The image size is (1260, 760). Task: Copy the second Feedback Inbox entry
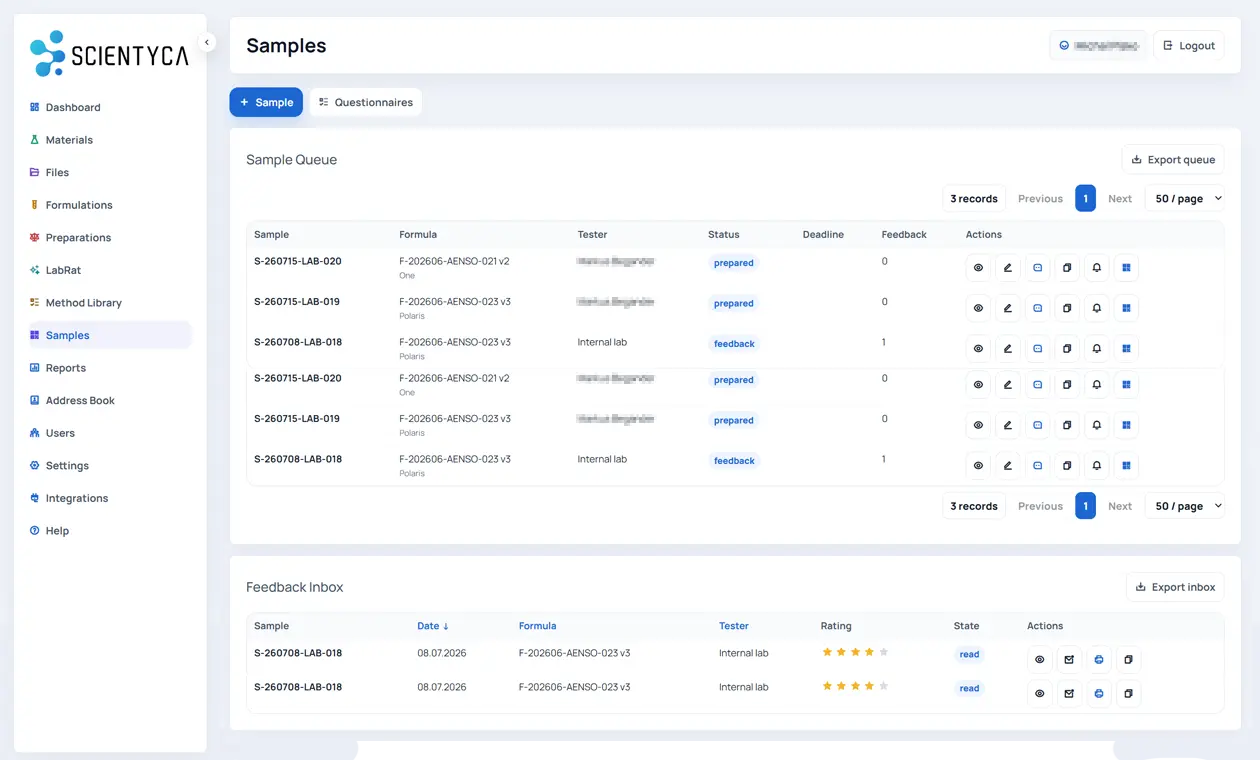point(1128,694)
